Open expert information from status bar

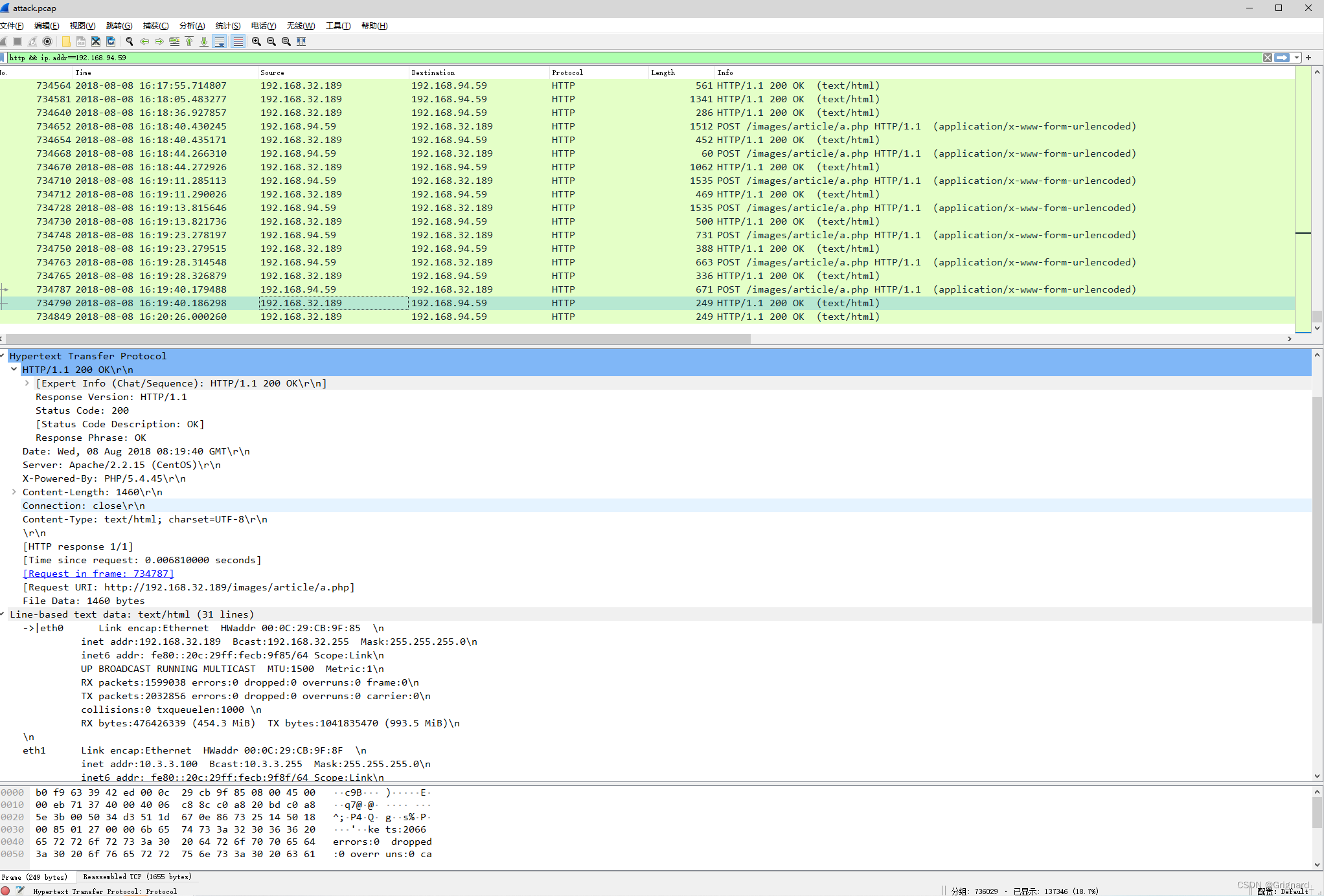(6, 891)
